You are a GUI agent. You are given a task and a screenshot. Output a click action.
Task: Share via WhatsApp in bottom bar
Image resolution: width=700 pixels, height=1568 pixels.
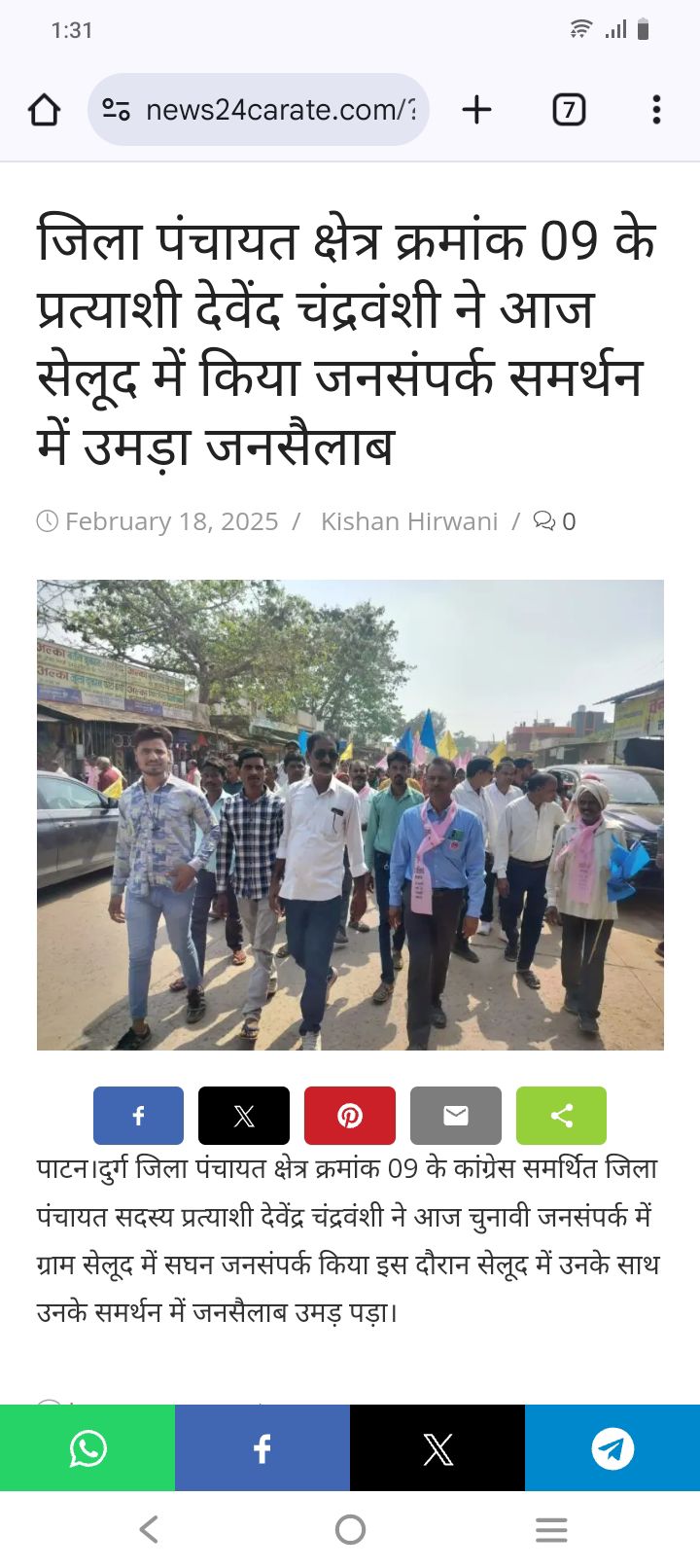tap(87, 1448)
